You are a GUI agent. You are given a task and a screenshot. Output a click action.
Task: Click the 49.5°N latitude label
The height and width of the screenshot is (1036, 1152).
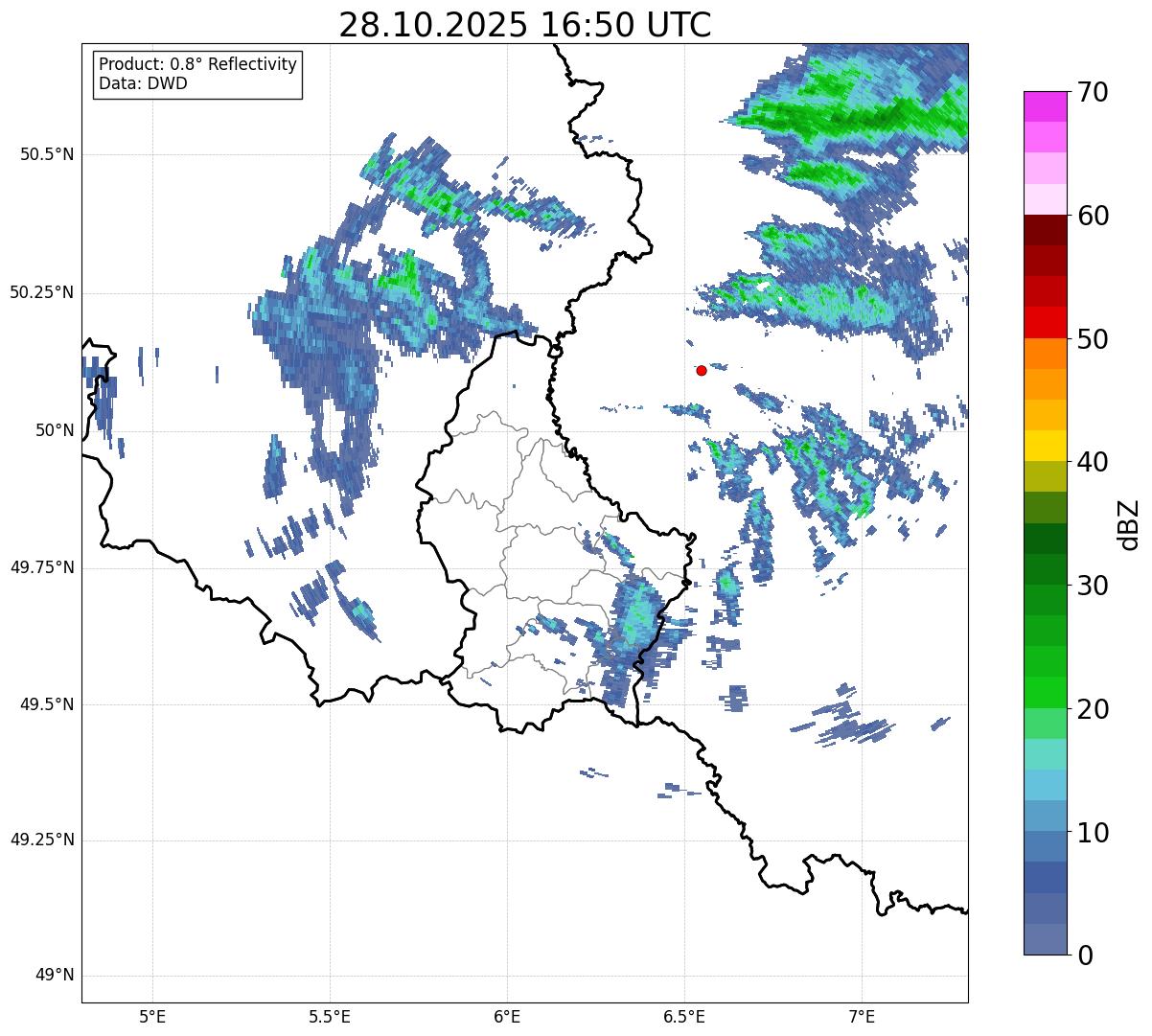coord(47,704)
